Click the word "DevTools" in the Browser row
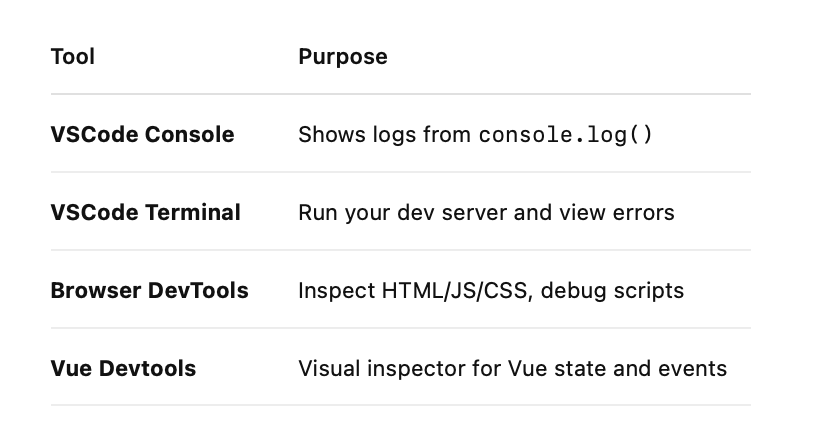The height and width of the screenshot is (421, 815). pos(198,291)
